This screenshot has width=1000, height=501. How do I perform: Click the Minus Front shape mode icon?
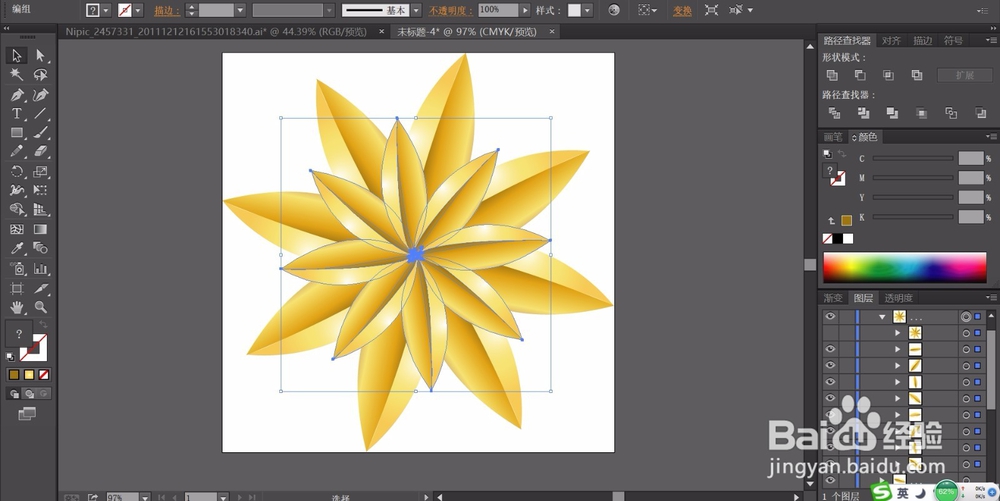pos(860,75)
